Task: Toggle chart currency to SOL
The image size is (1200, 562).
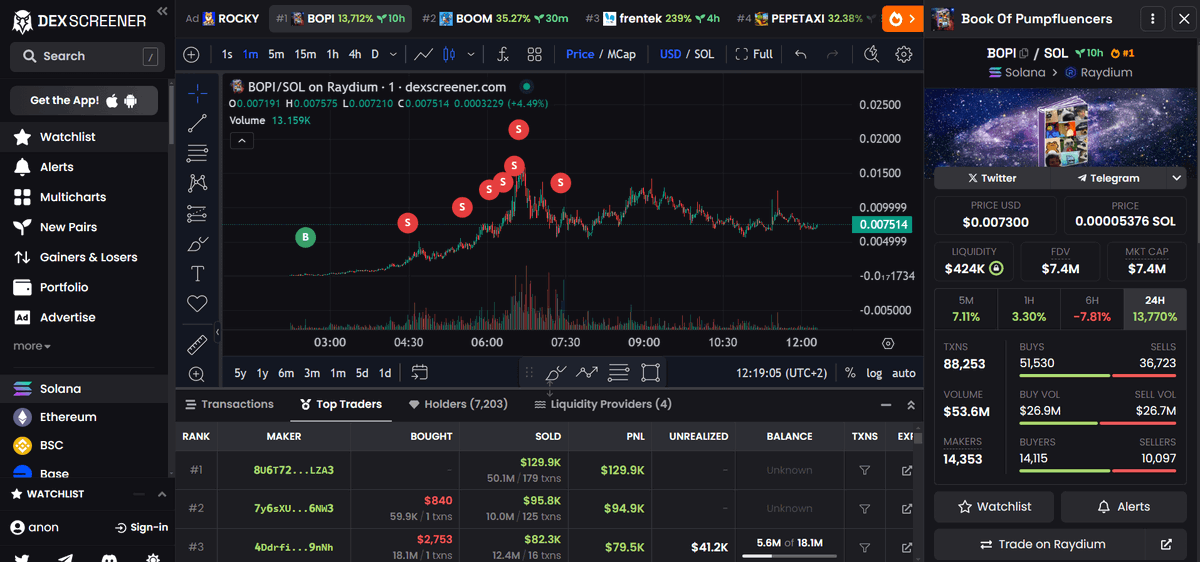Action: click(x=704, y=54)
